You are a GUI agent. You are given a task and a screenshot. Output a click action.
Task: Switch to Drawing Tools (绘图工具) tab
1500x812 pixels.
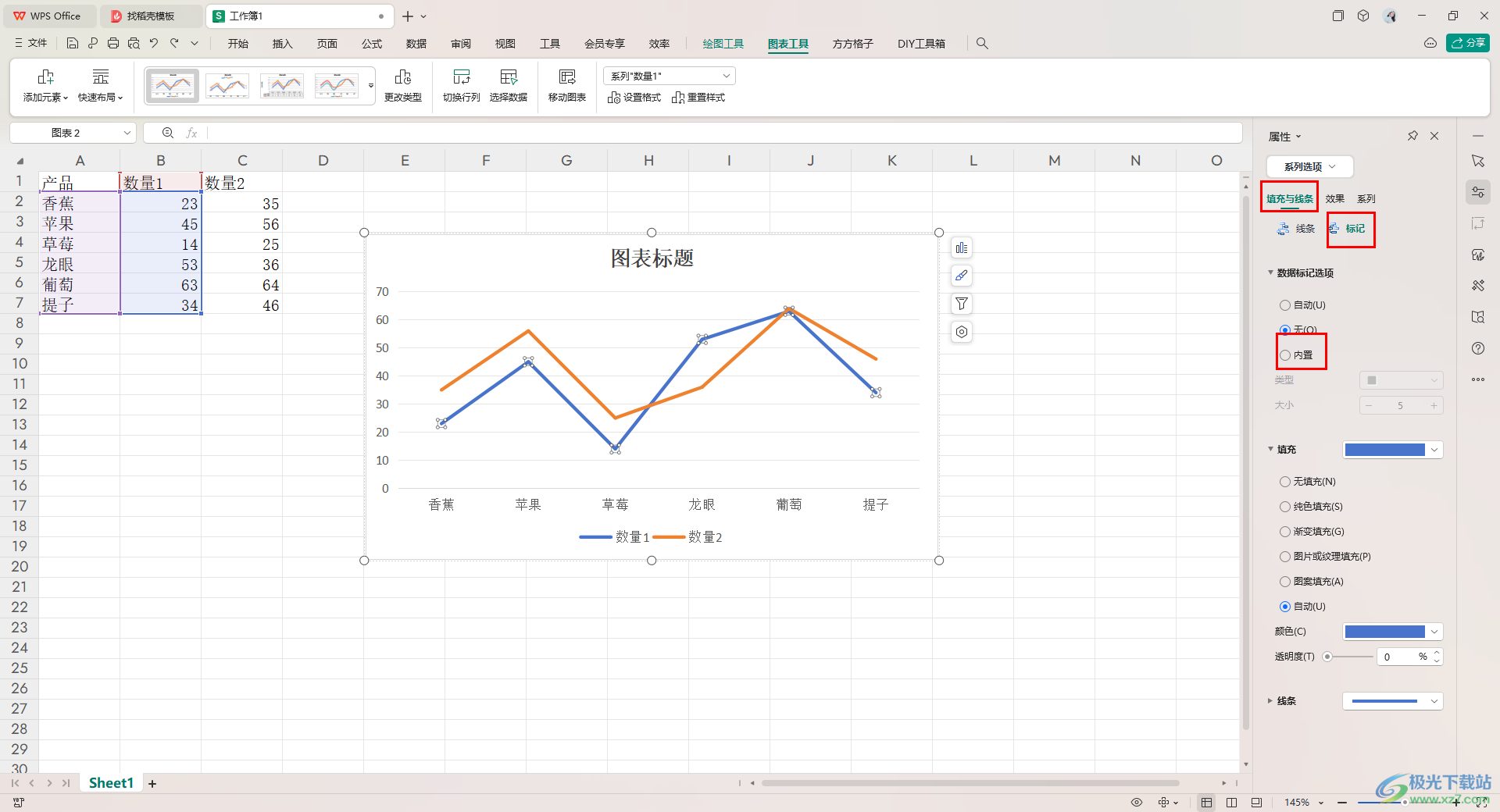coord(723,44)
